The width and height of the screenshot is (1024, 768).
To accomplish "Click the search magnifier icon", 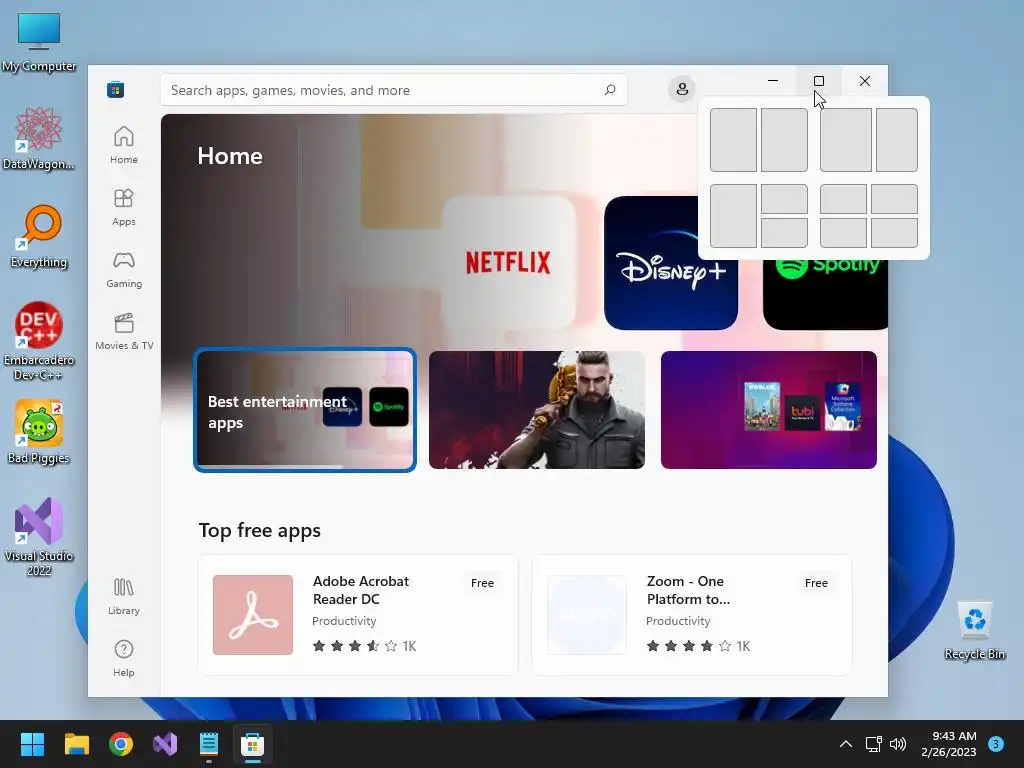I will point(610,89).
